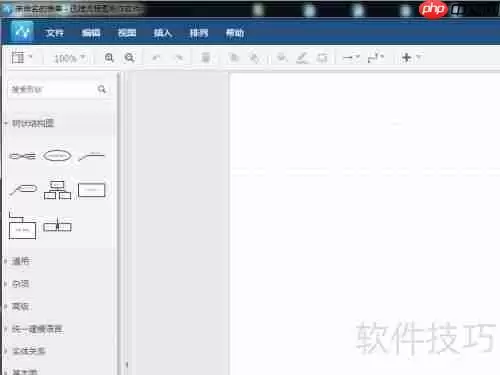
Task: Select the ellipse topic shape
Action: 57,156
